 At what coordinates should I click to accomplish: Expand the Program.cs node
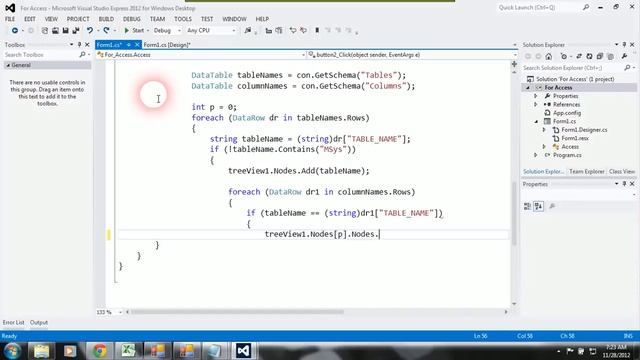point(536,156)
